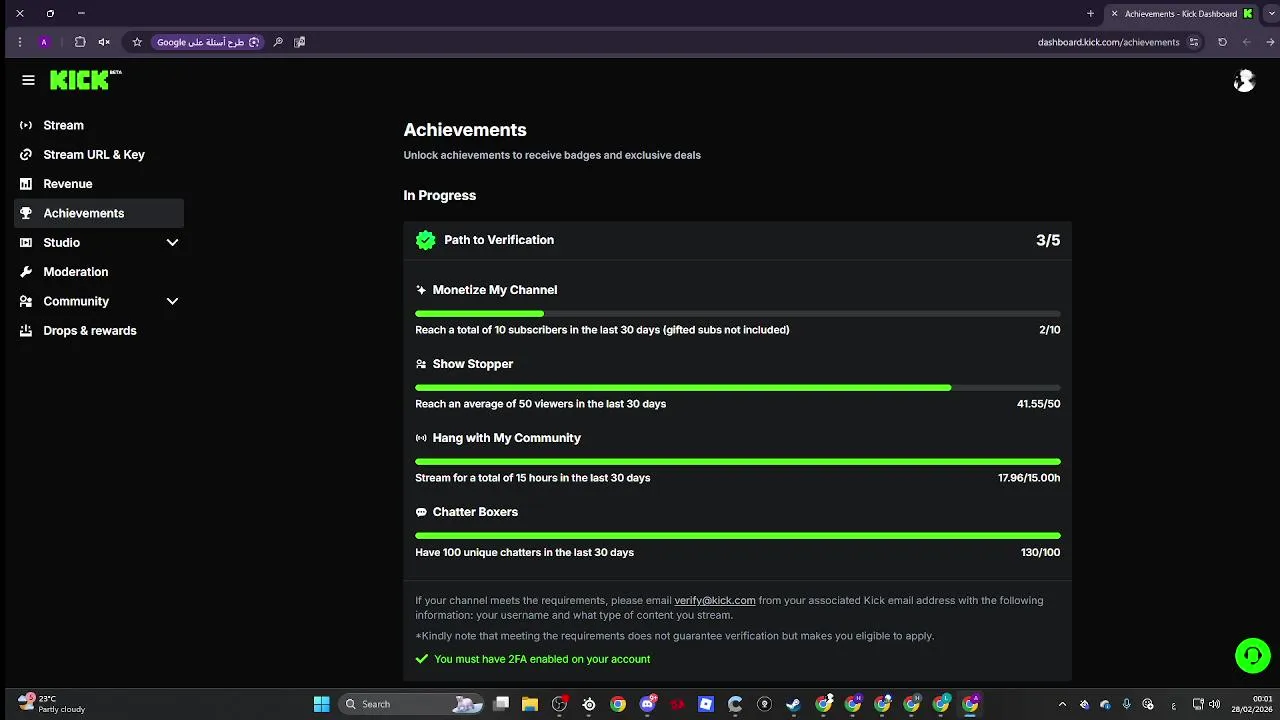This screenshot has height=720, width=1280.
Task: Expand the Community chevron
Action: point(172,301)
